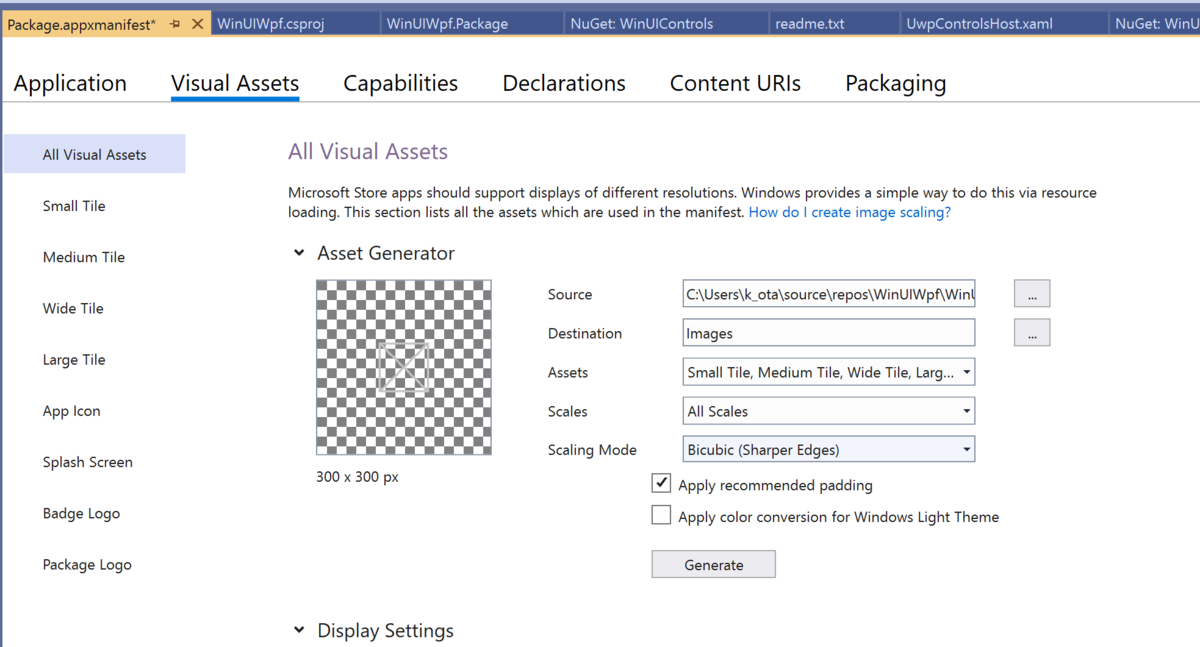Uncheck Apply recommended padding

(x=661, y=484)
